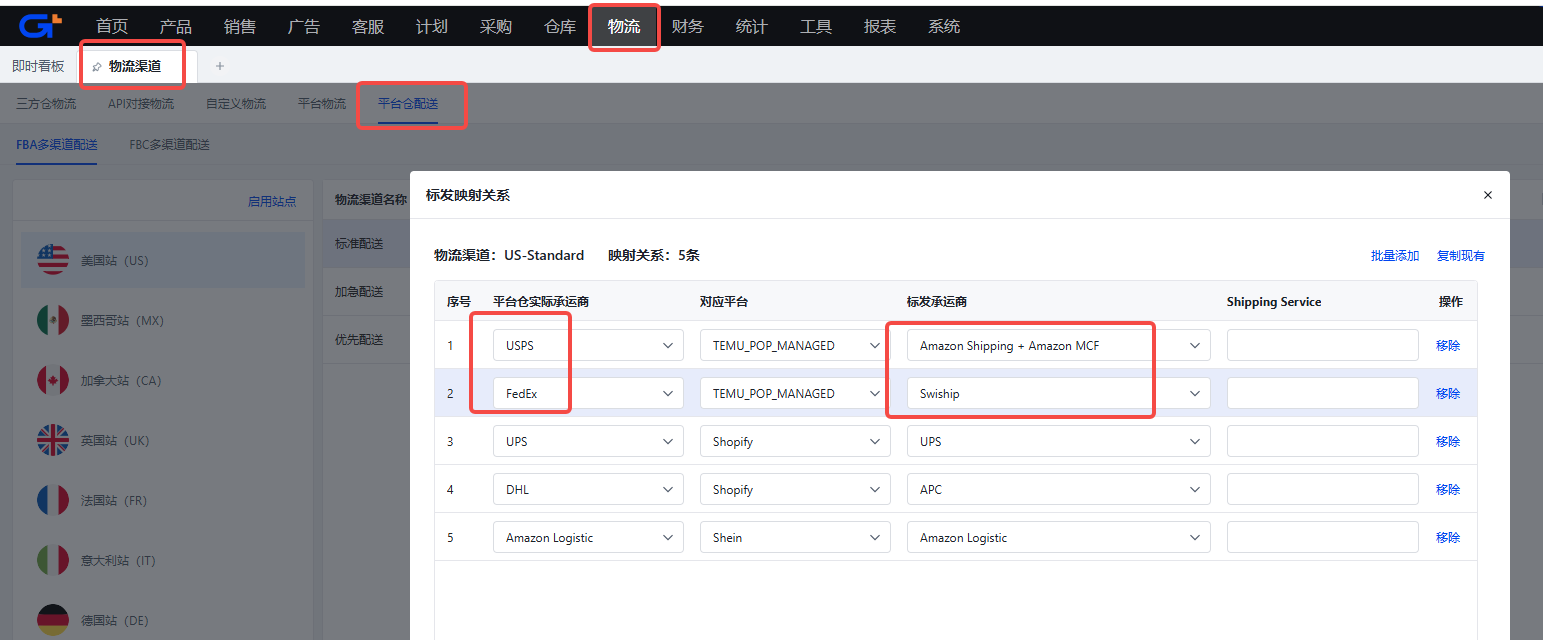Click Shipping Service field in row 1
The image size is (1543, 640).
[x=1323, y=345]
